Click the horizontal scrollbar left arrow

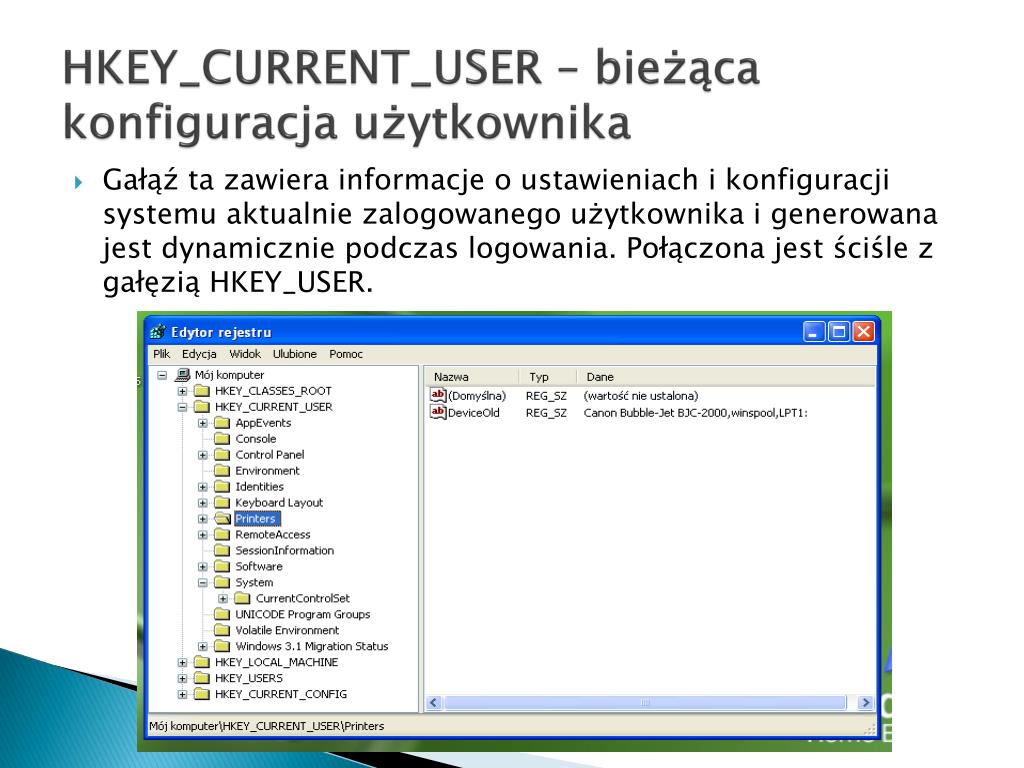click(434, 703)
